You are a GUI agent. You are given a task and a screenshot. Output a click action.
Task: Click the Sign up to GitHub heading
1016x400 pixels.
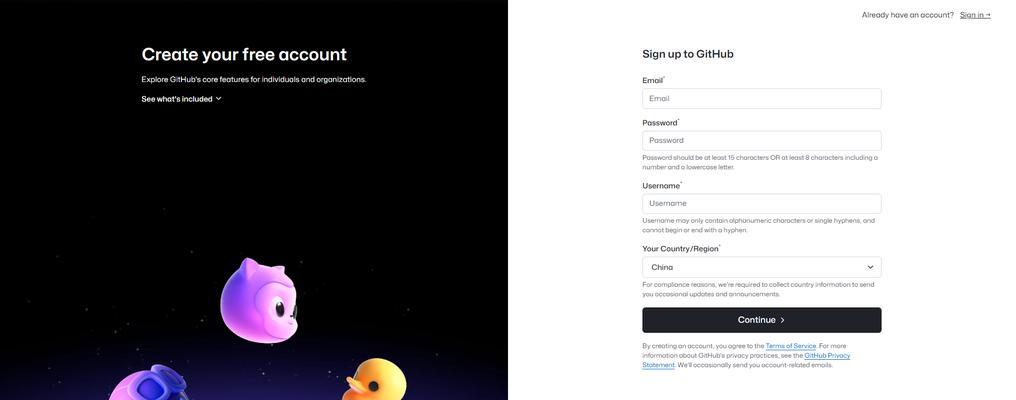click(687, 54)
